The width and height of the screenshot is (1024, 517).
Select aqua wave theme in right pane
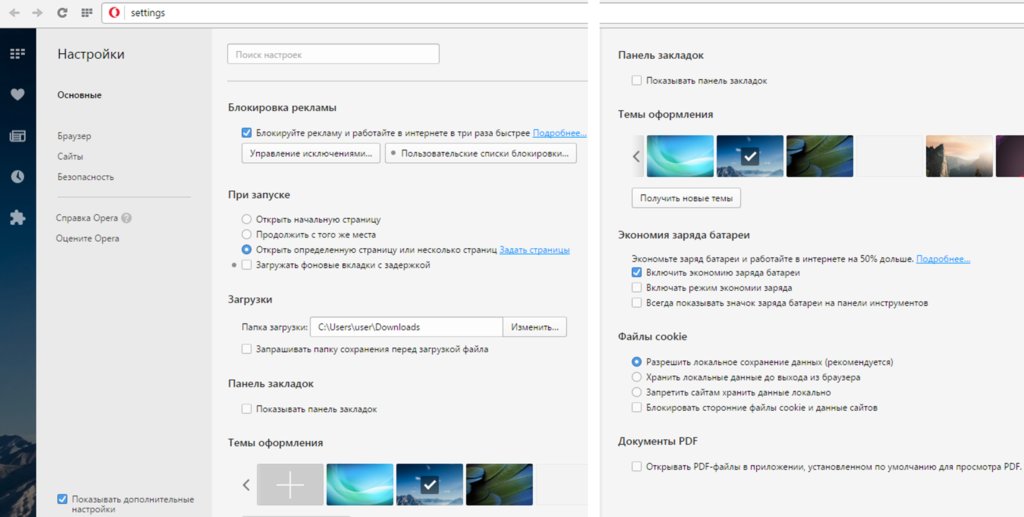[x=680, y=156]
